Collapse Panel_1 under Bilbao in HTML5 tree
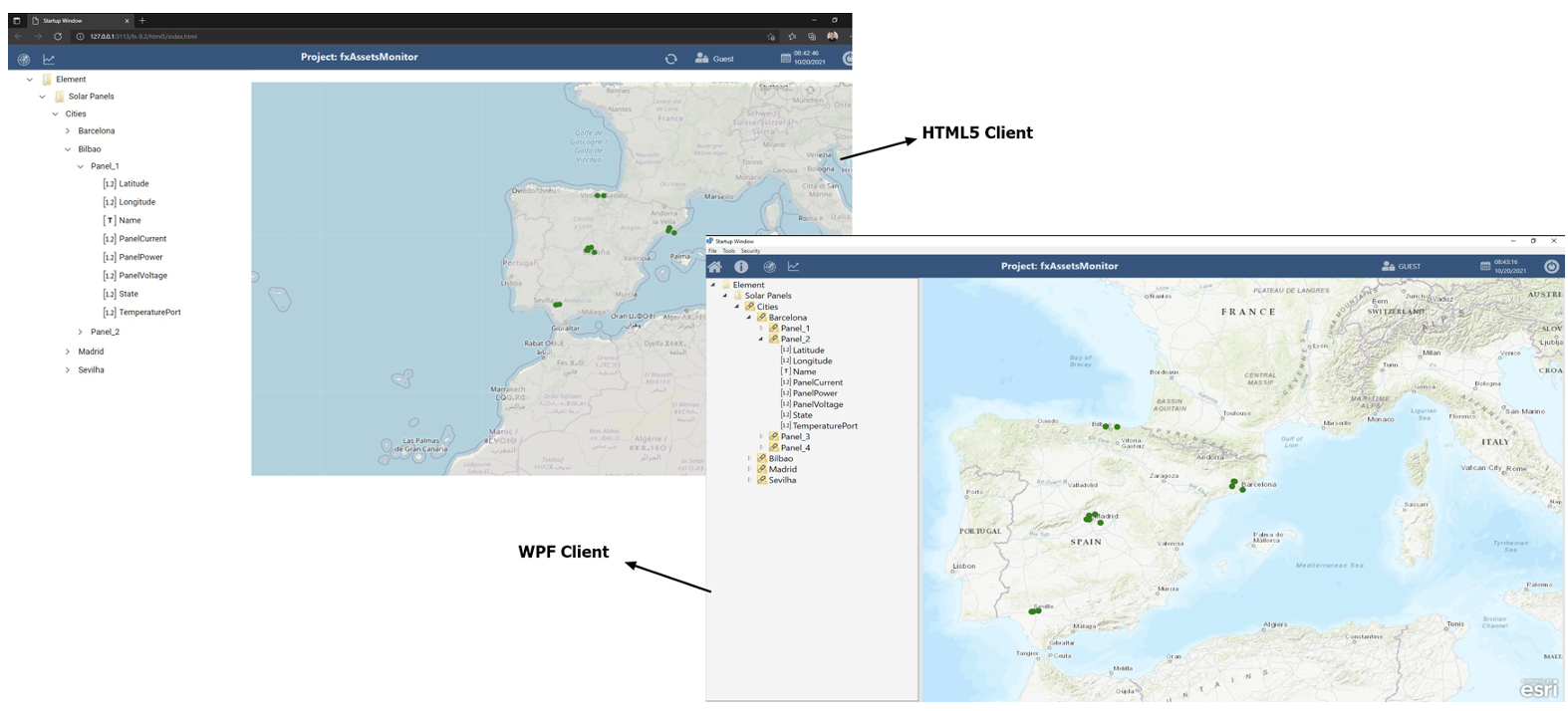 point(81,167)
